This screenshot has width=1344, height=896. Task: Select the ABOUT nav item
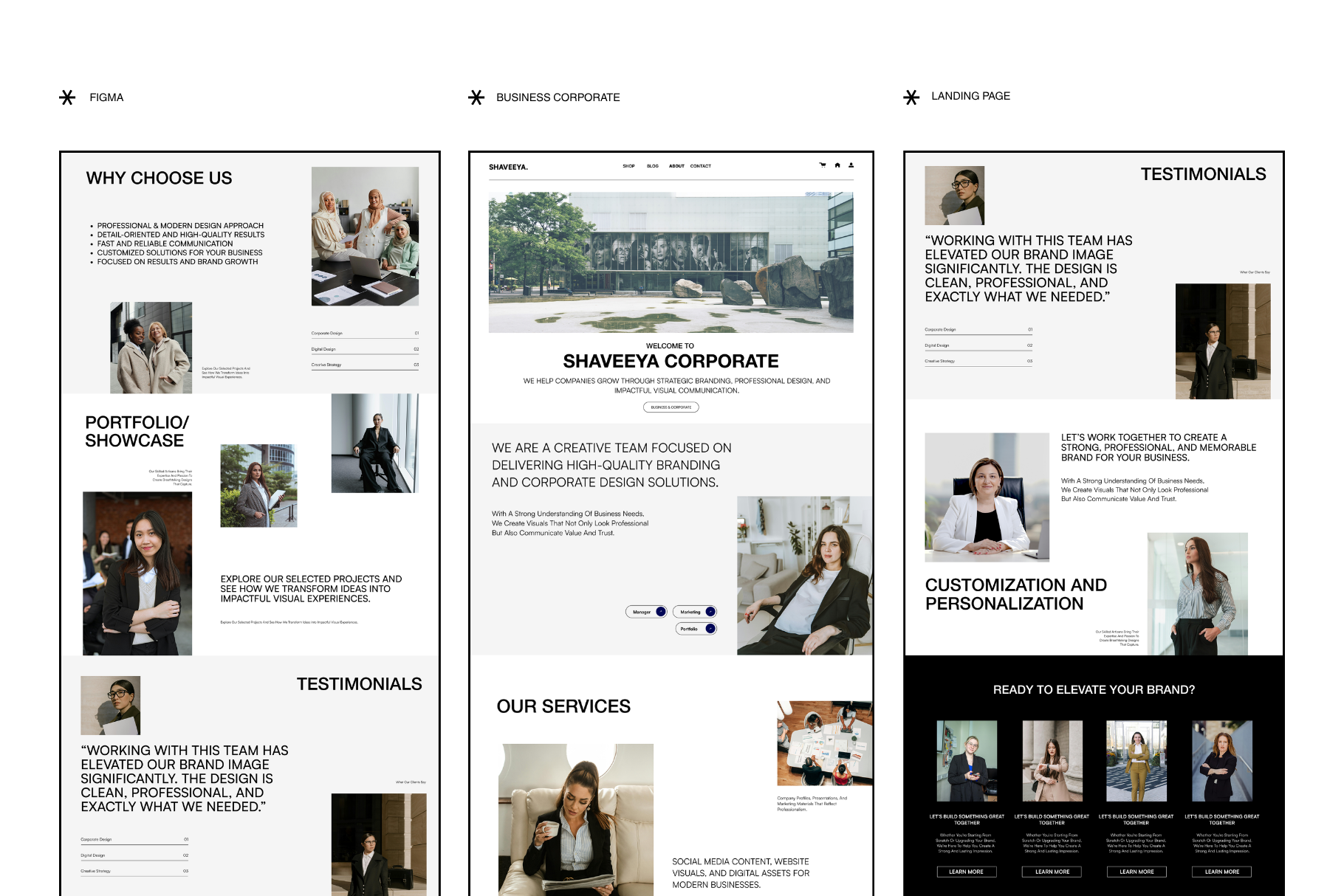(676, 166)
